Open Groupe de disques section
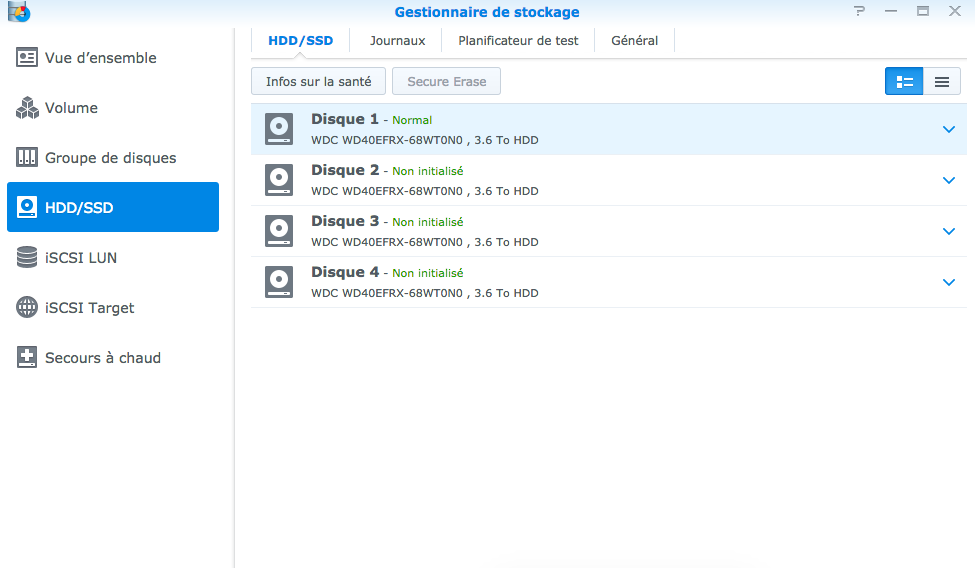The width and height of the screenshot is (975, 568). (x=113, y=157)
